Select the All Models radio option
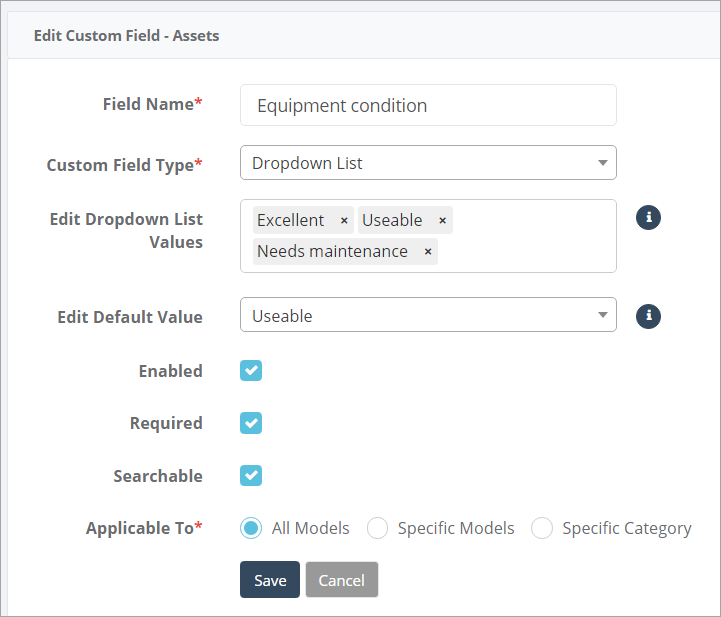 [252, 528]
